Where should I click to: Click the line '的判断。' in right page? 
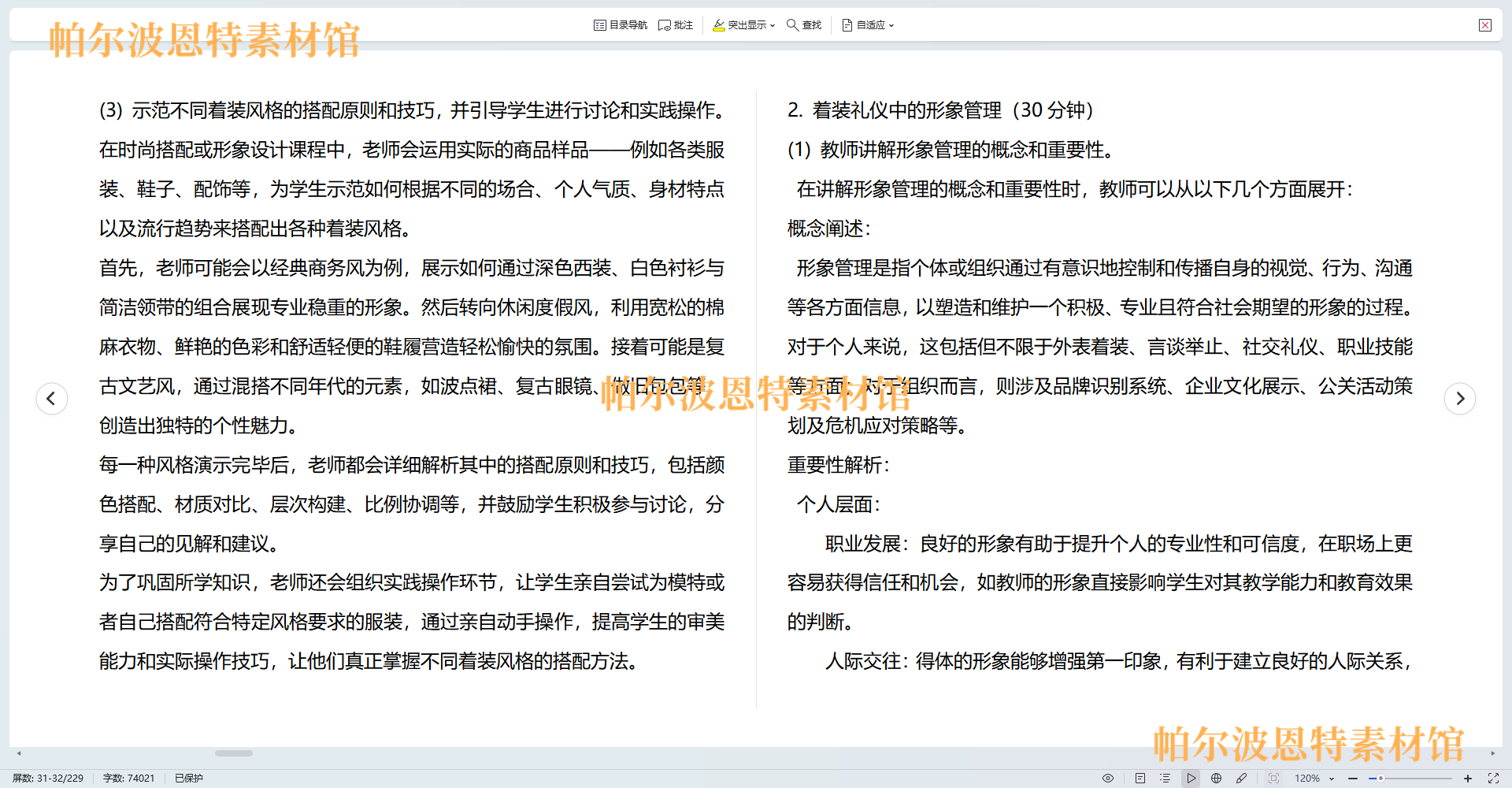click(x=821, y=622)
